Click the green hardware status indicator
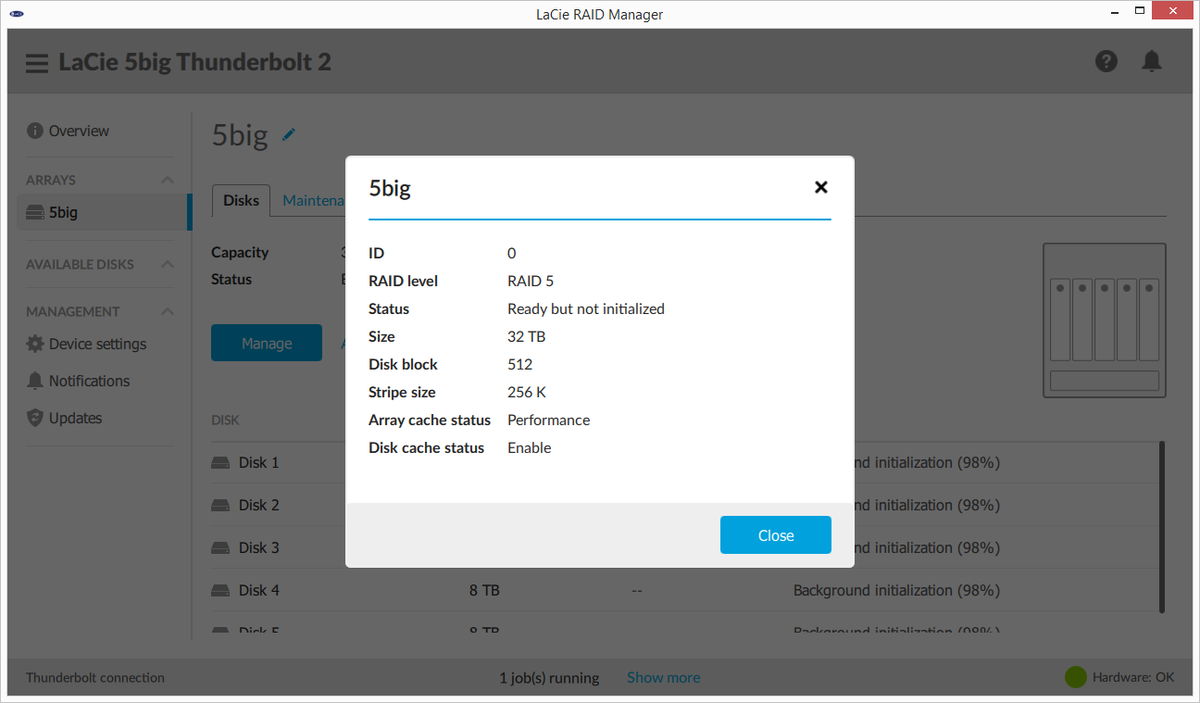 [1075, 677]
